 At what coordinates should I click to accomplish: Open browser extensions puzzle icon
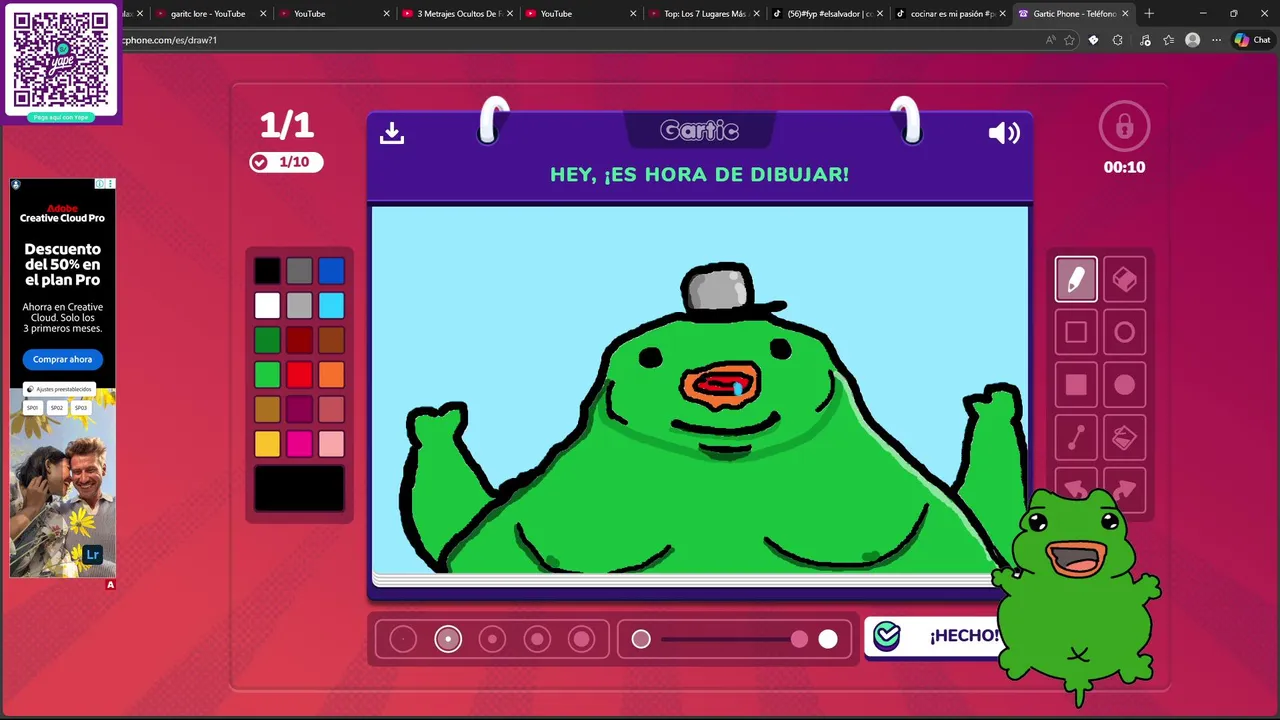1117,40
